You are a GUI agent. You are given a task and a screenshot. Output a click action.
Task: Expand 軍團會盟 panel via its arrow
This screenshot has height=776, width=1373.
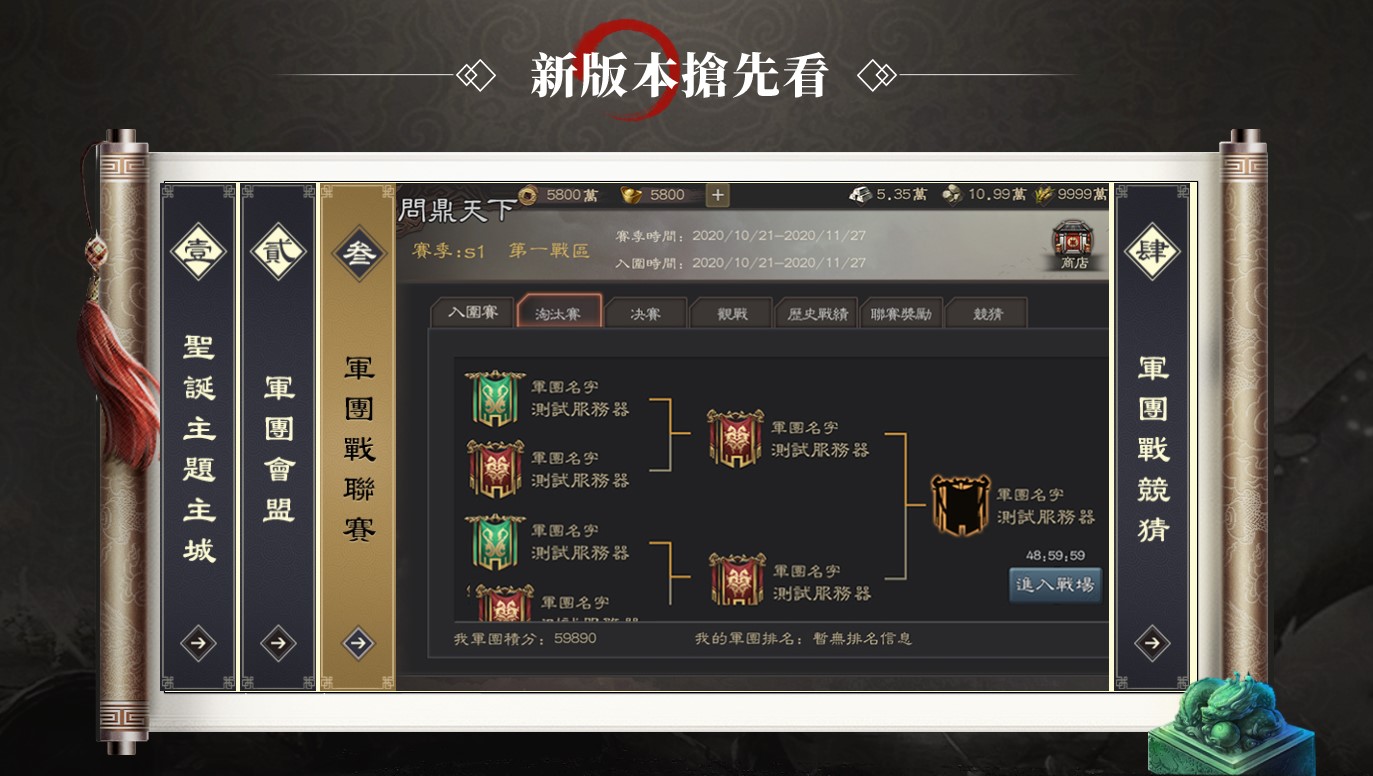coord(278,643)
